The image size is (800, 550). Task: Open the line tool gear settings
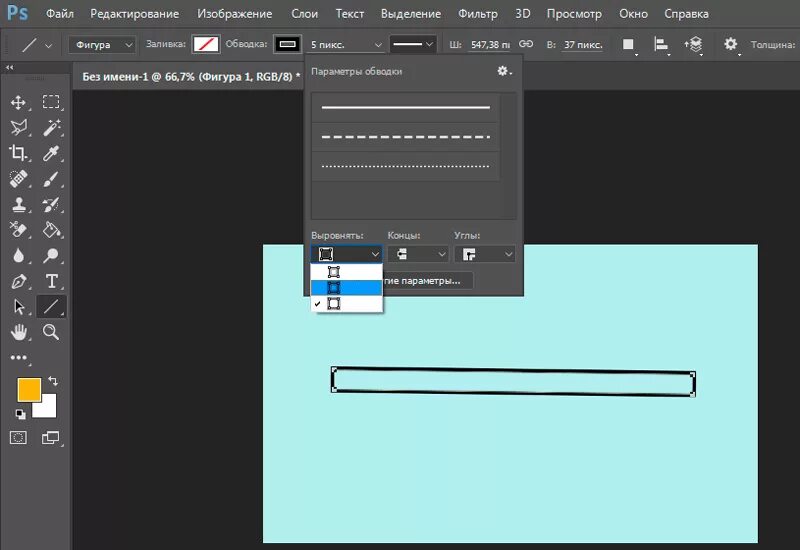tap(731, 44)
